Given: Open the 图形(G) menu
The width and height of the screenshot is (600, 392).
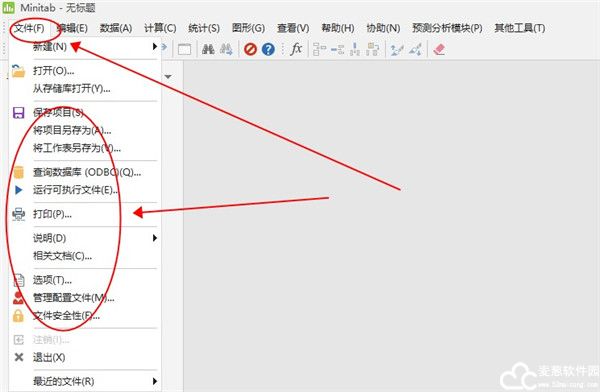Looking at the screenshot, I should tap(248, 28).
